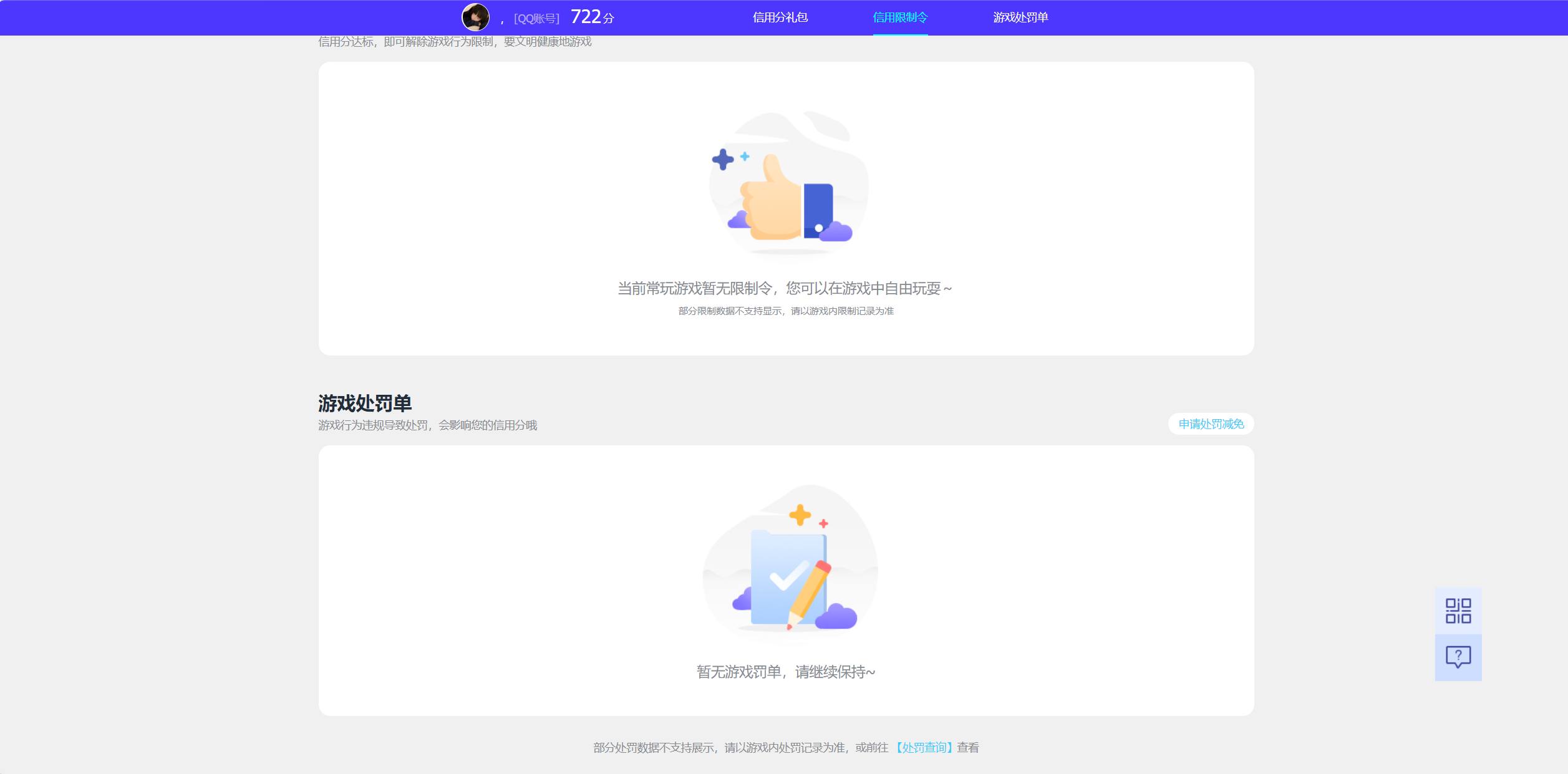Open the 信用分礼包 tab
This screenshot has width=1568, height=774.
(x=780, y=17)
